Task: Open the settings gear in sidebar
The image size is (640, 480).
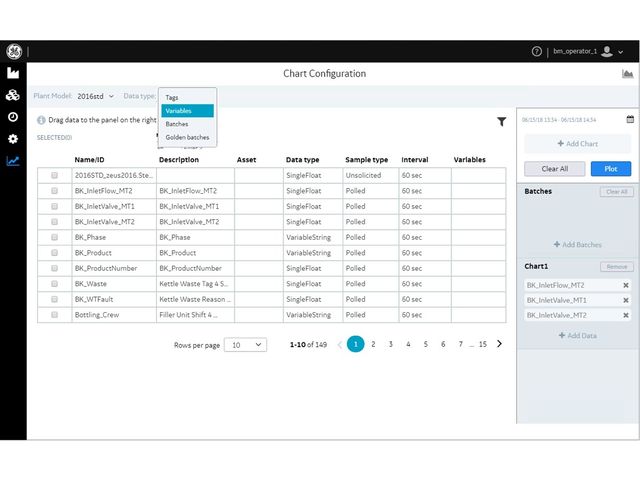Action: (x=13, y=139)
